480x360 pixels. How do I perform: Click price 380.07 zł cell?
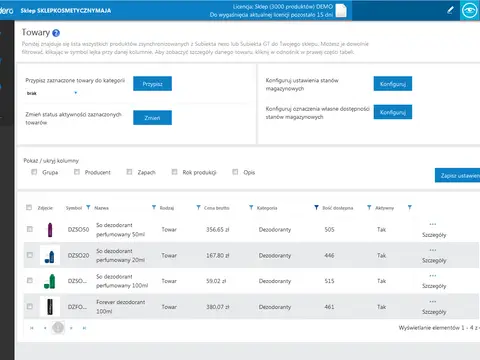(217, 307)
